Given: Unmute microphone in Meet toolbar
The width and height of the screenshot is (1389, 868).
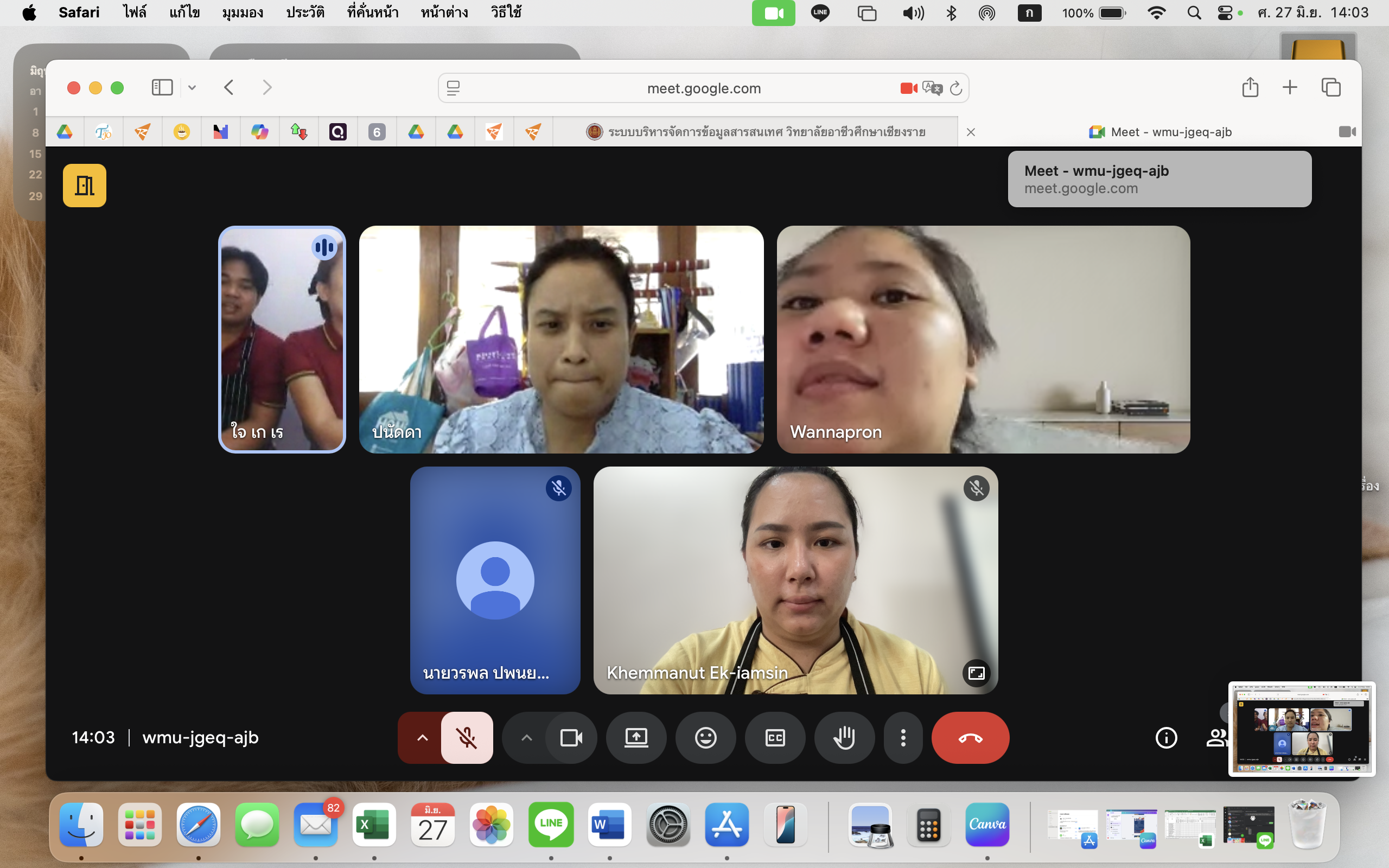Looking at the screenshot, I should 467,738.
